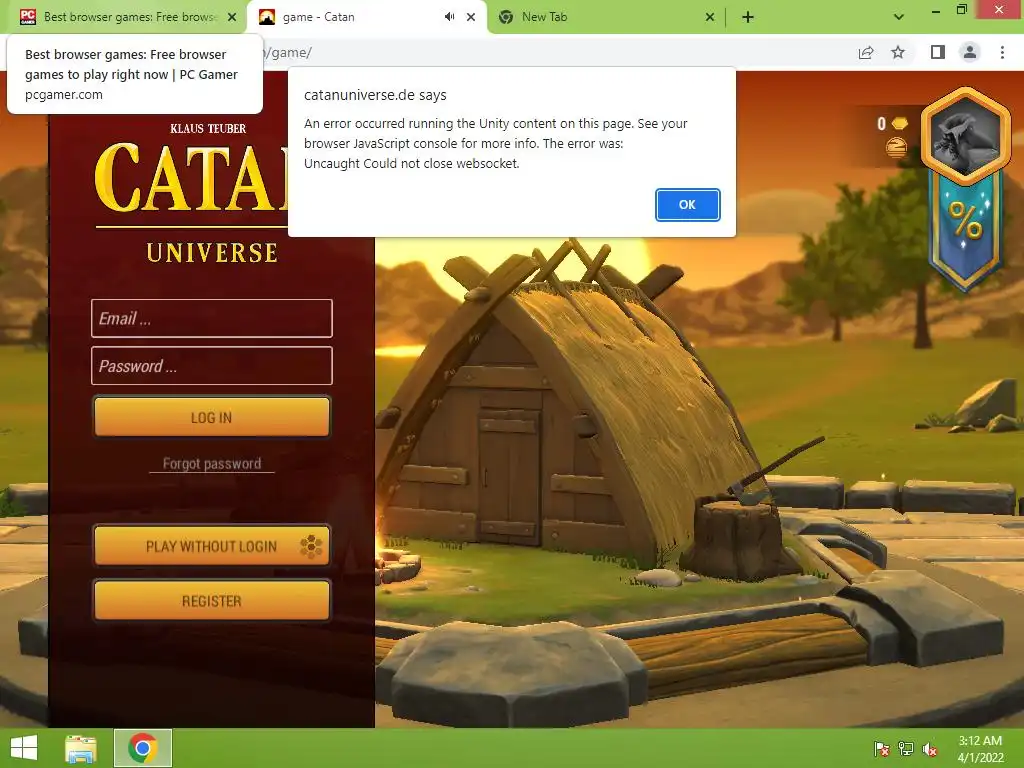Open the Chrome profile icon
The width and height of the screenshot is (1024, 768).
pyautogui.click(x=970, y=52)
